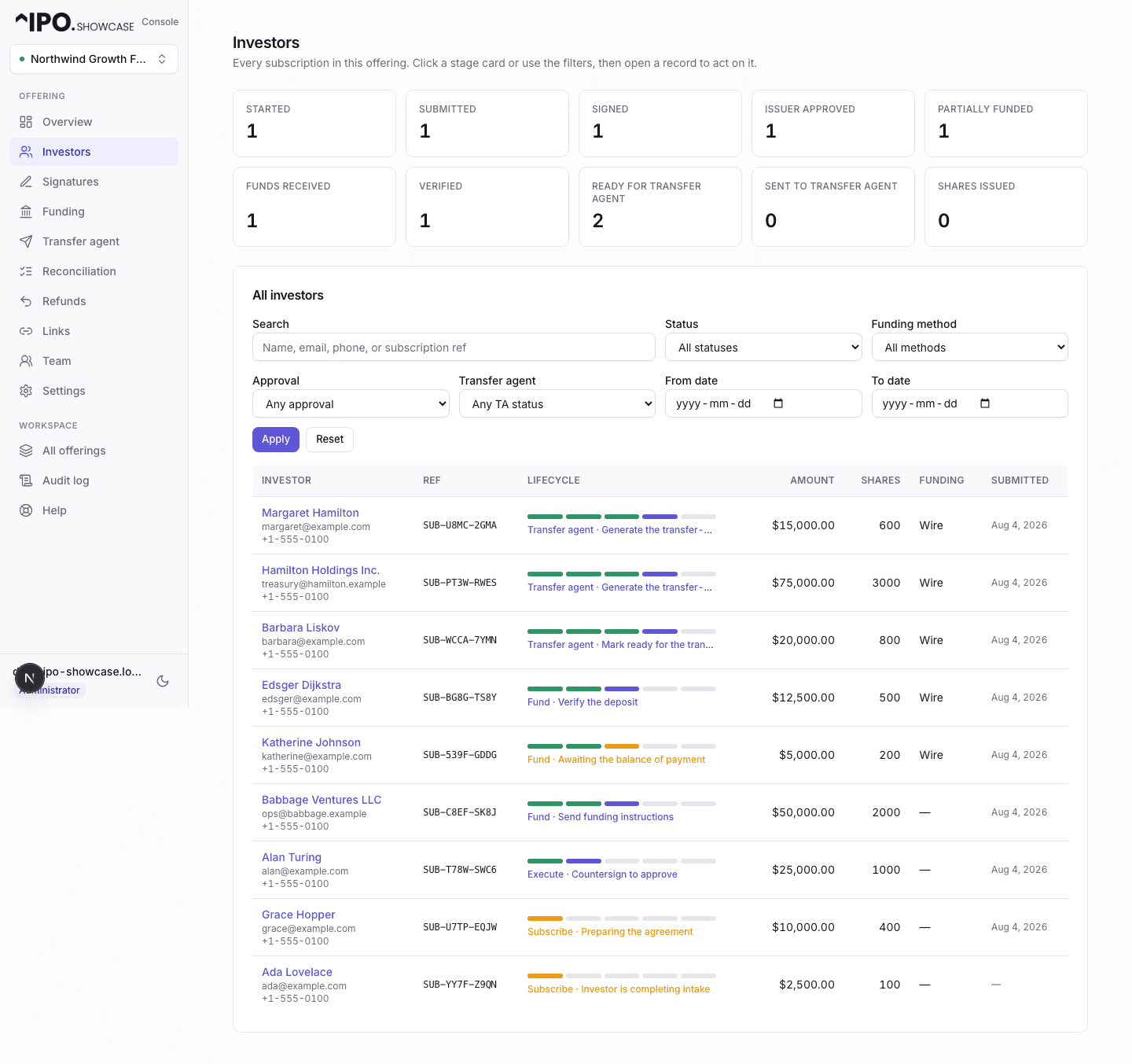This screenshot has width=1132, height=1064.
Task: Go to Funding section
Action: point(94,212)
